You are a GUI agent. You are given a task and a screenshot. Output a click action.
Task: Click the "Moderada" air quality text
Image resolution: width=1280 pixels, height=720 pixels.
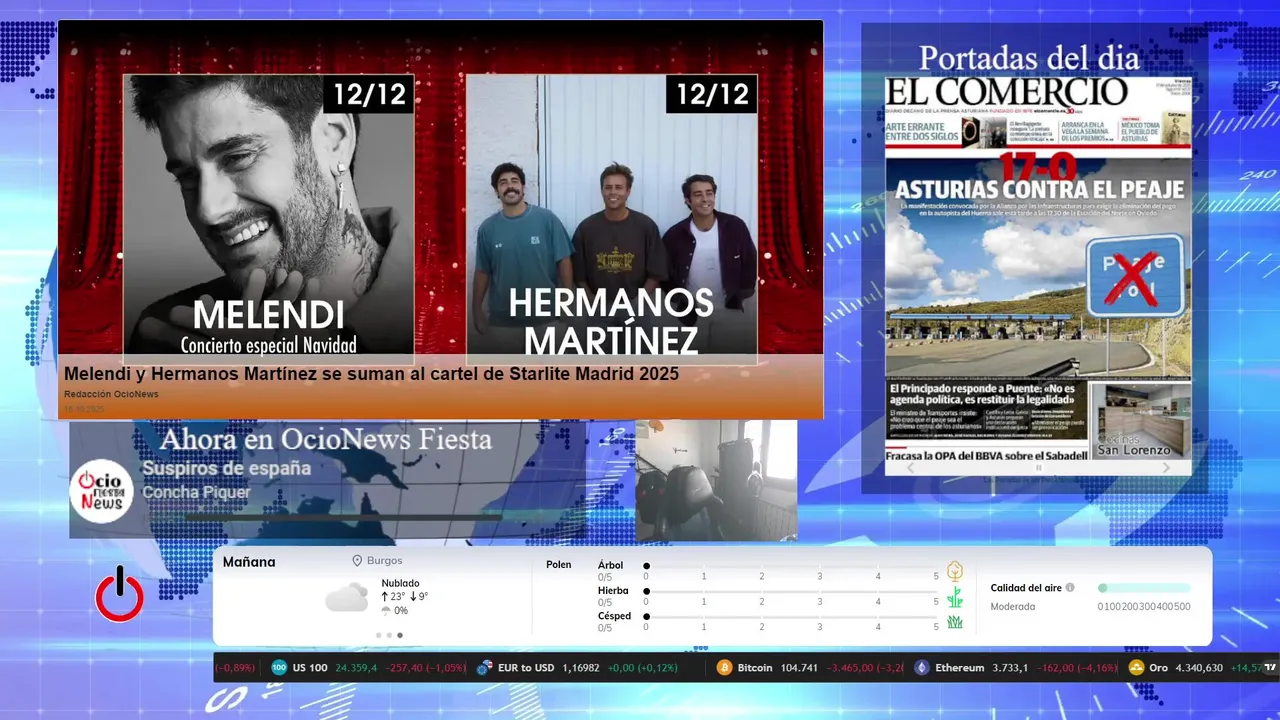[1013, 606]
